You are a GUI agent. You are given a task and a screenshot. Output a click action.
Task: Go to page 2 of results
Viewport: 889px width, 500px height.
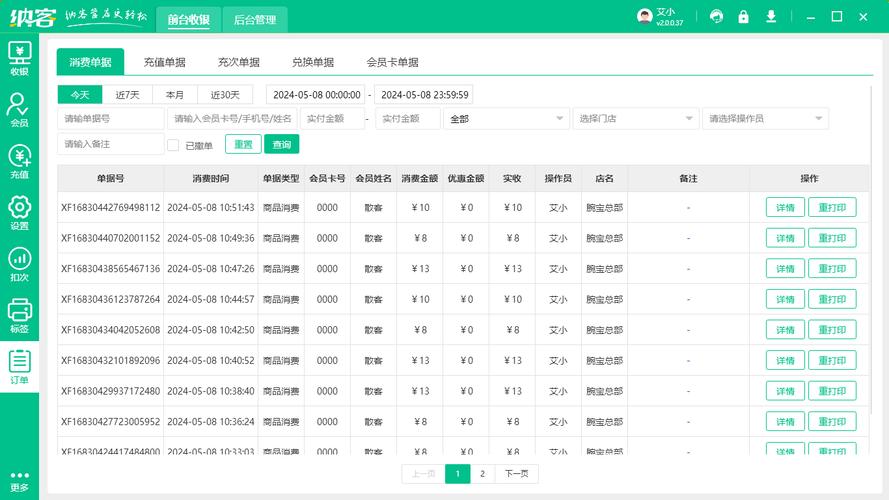pyautogui.click(x=482, y=474)
